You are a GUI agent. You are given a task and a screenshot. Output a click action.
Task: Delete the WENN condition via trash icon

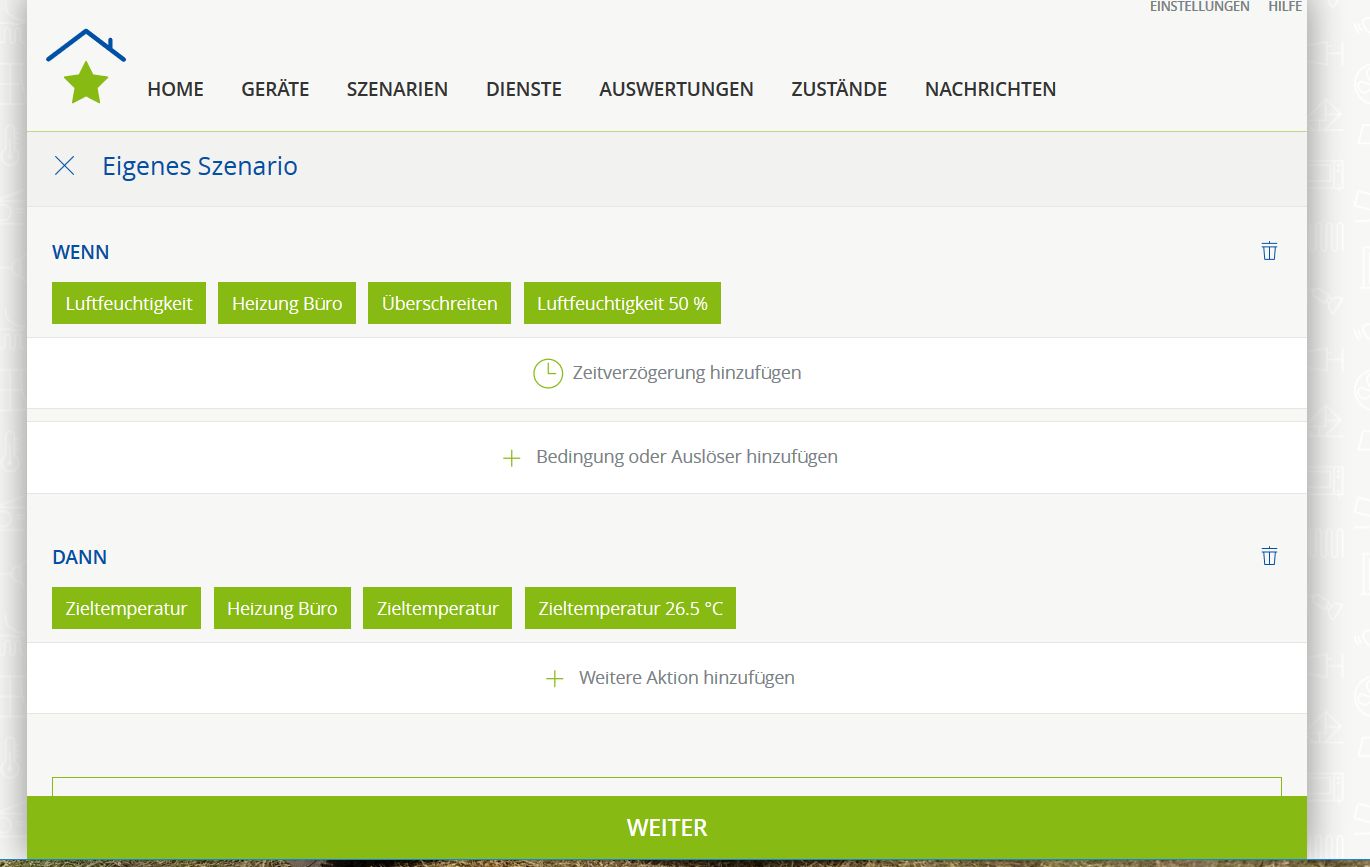(1269, 251)
